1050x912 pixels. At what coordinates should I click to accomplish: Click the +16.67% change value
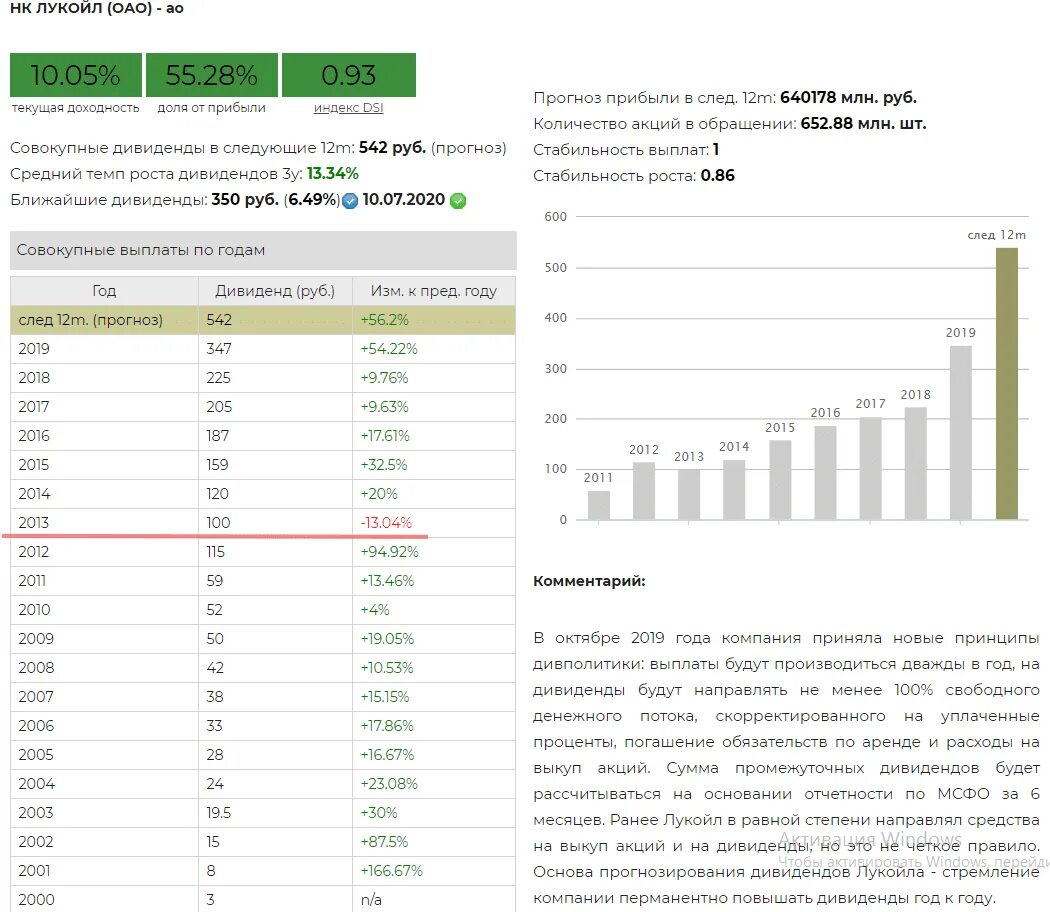(x=388, y=755)
